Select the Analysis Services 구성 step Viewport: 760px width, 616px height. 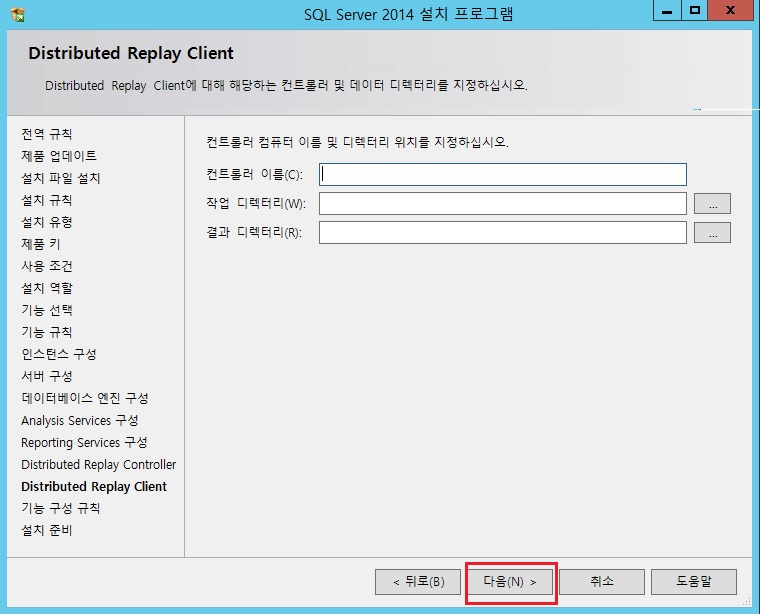point(79,420)
